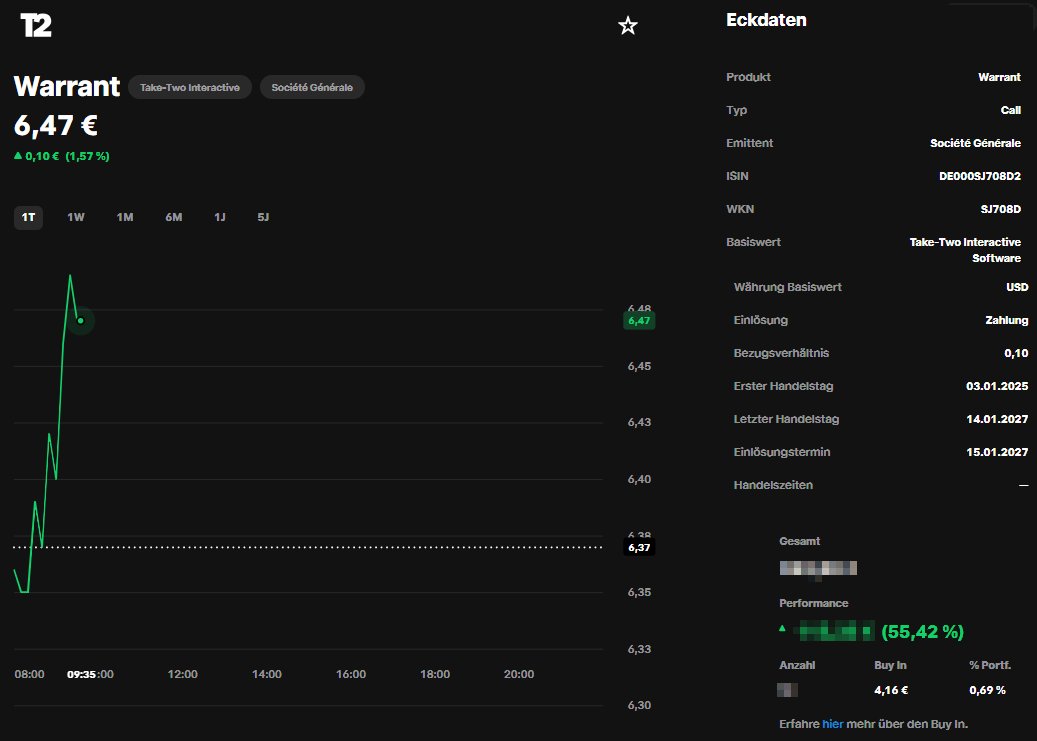The height and width of the screenshot is (741, 1037).
Task: Click the Währung Basiswert value USD
Action: [1017, 287]
